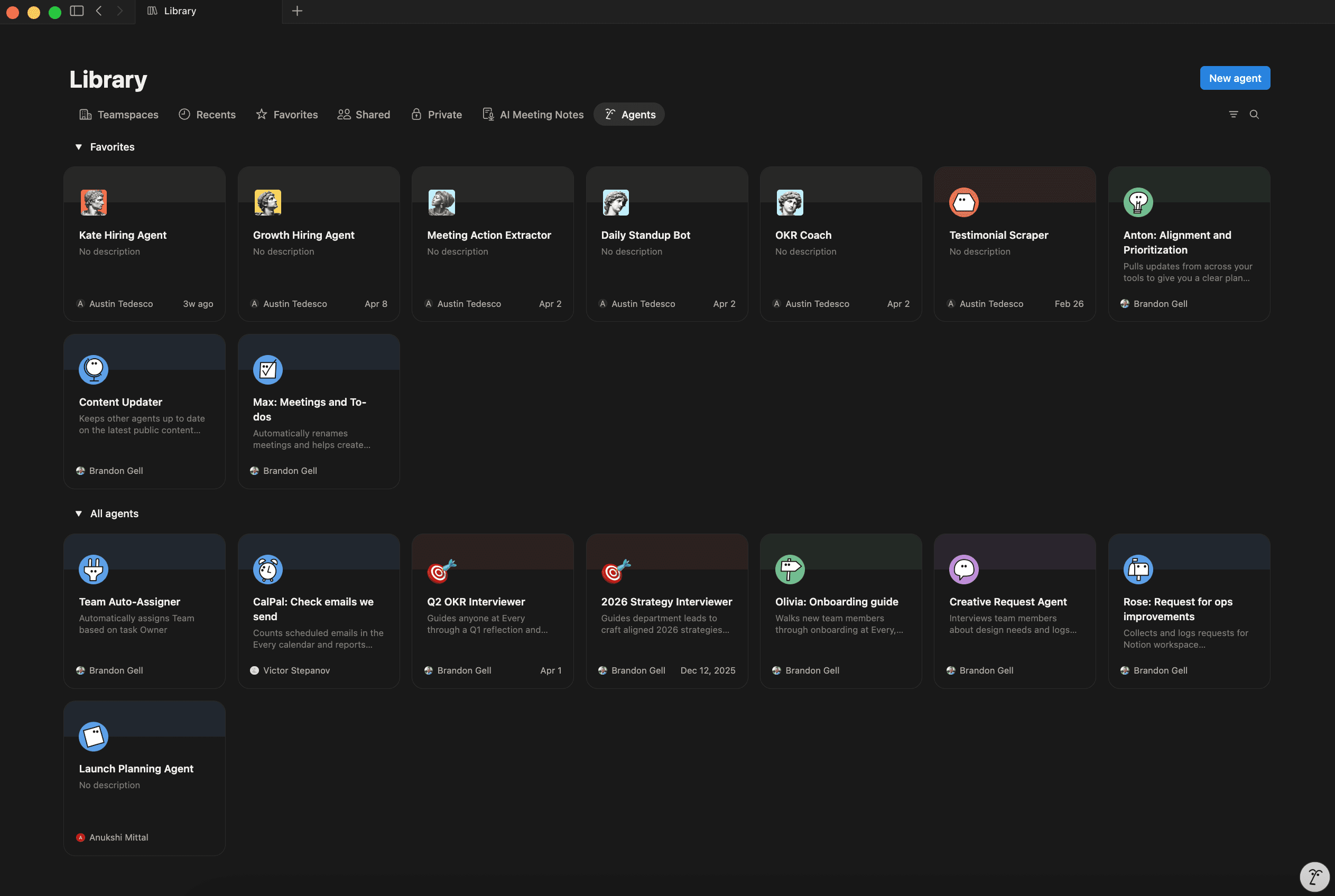Image resolution: width=1335 pixels, height=896 pixels.
Task: Click the Anton lightbulb icon
Action: coord(1138,202)
